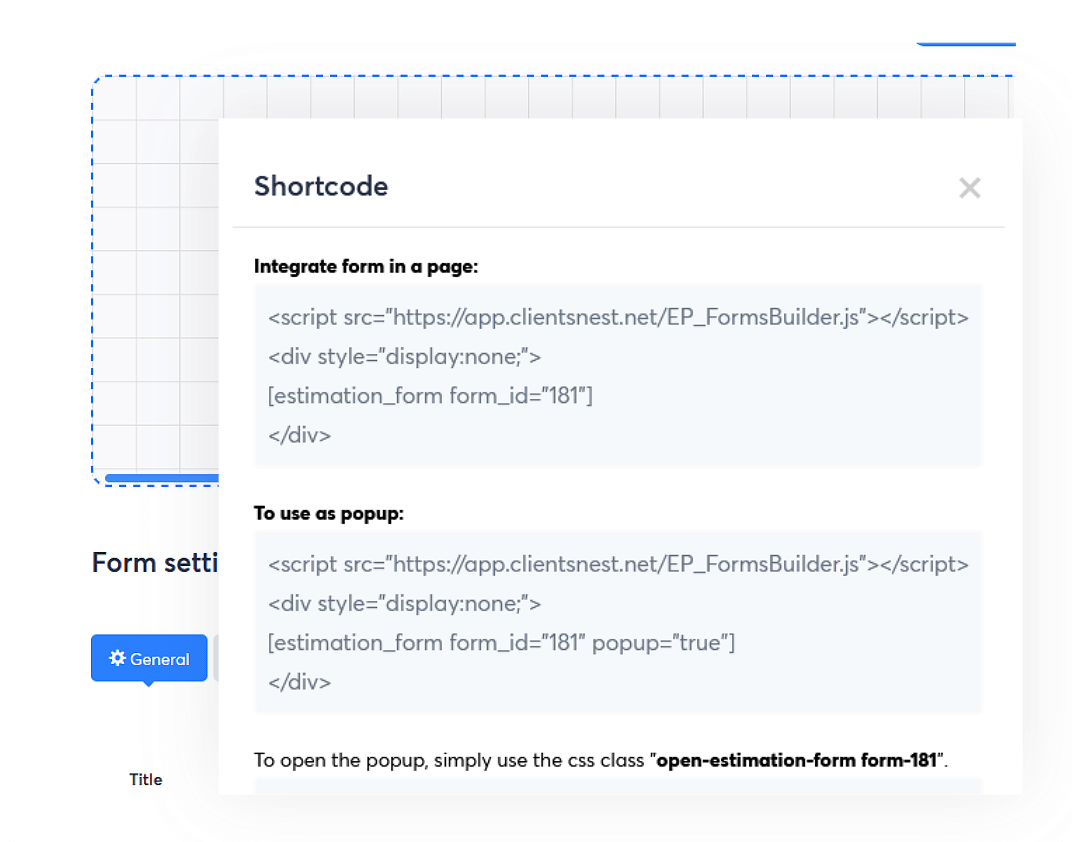Click the "Integrate form in a page:" label
Screen dimensions: 1072x842
366,266
